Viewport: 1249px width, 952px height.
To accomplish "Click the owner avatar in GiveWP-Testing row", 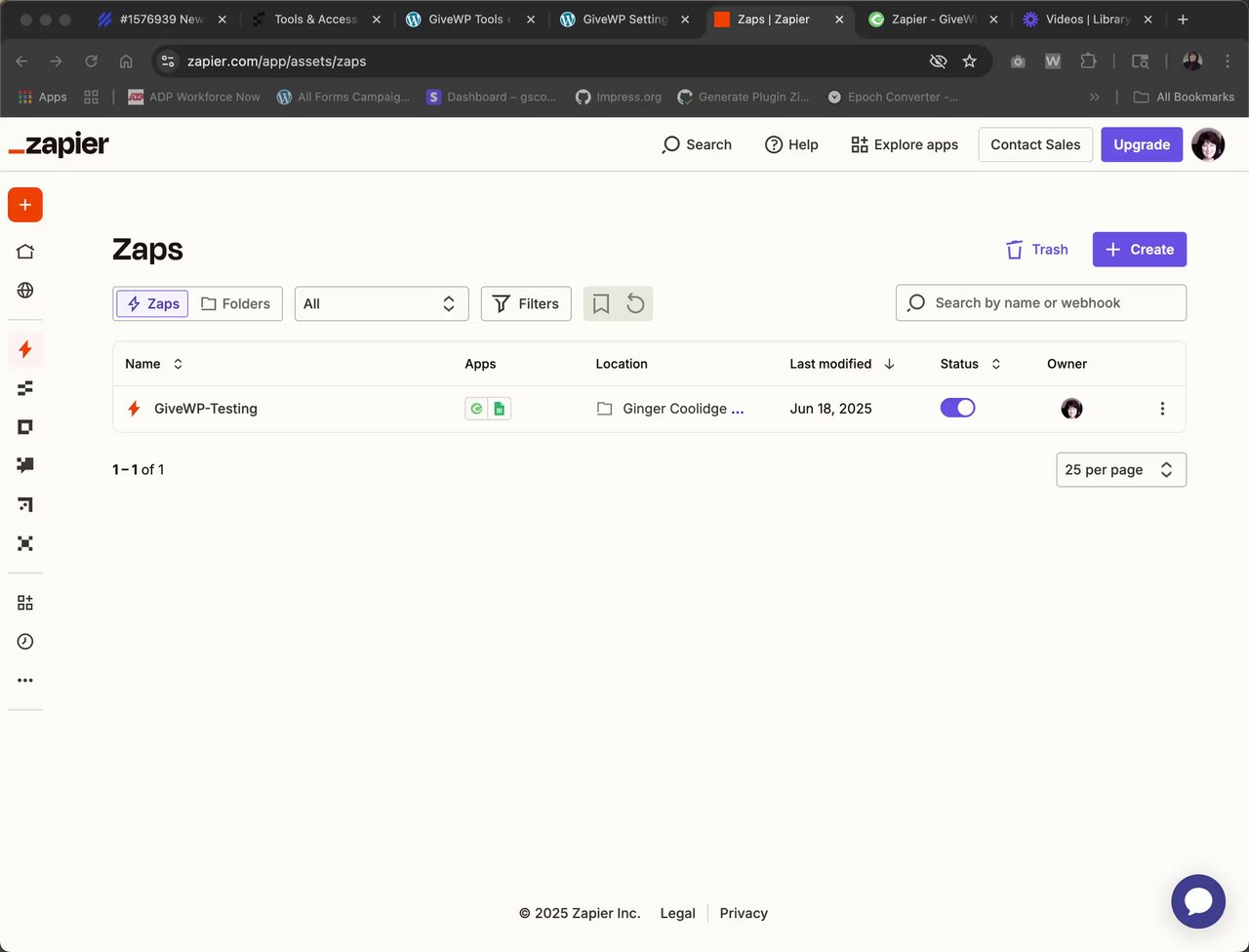I will [x=1071, y=409].
